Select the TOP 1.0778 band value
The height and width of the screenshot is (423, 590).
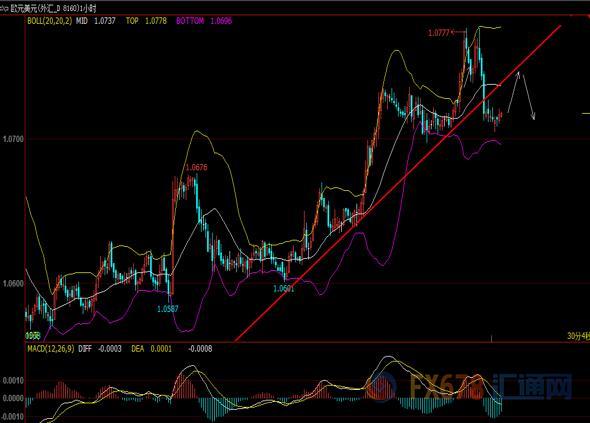(x=146, y=21)
